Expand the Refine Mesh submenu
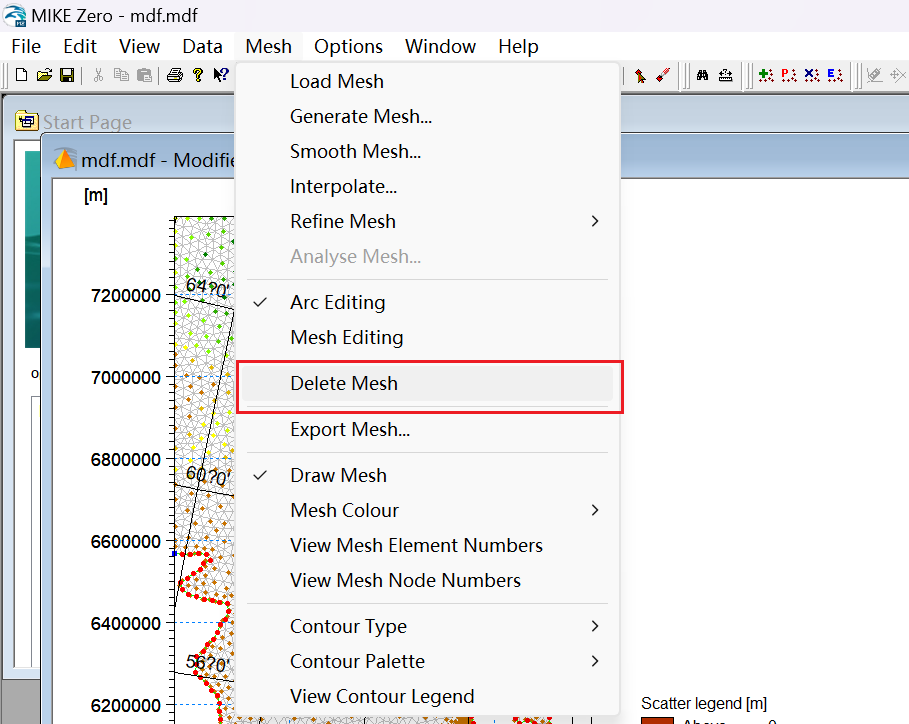Screen dimensions: 909x724 [x=430, y=221]
